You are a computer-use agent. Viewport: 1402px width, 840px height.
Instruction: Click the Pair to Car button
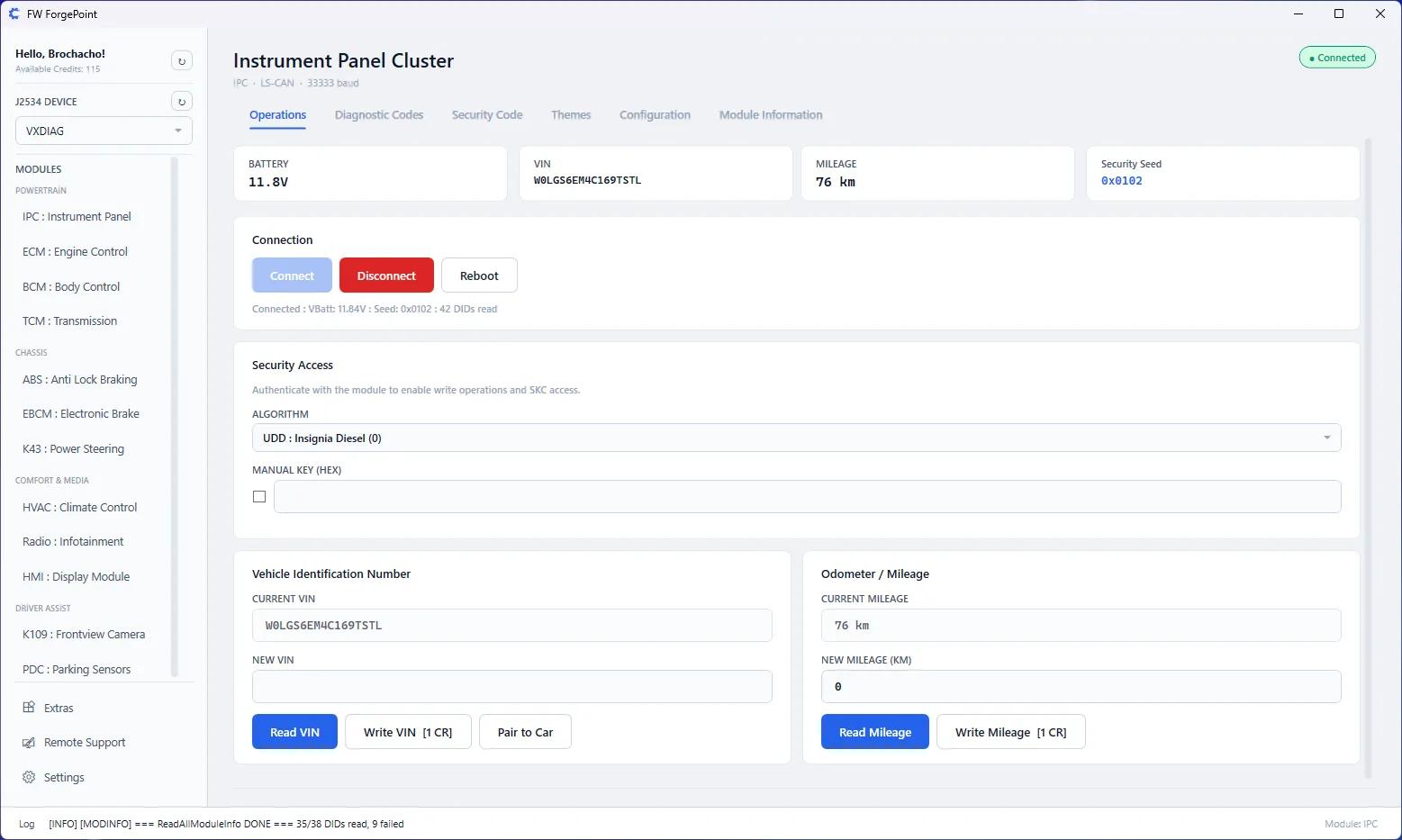coord(525,732)
